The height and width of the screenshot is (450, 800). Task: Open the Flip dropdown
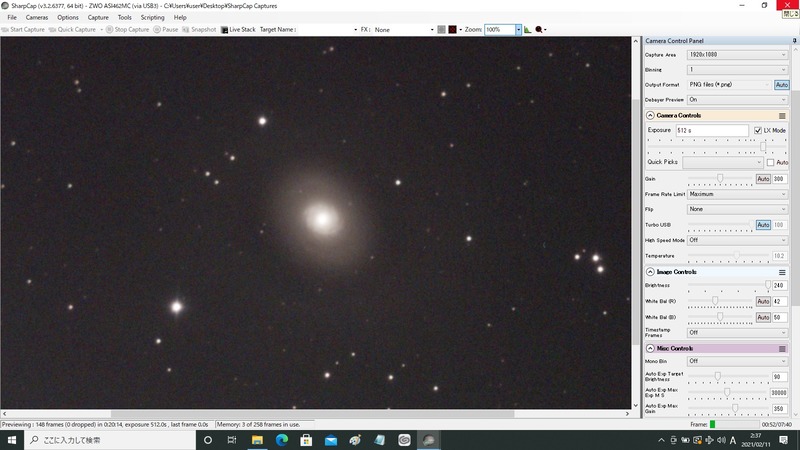(737, 209)
